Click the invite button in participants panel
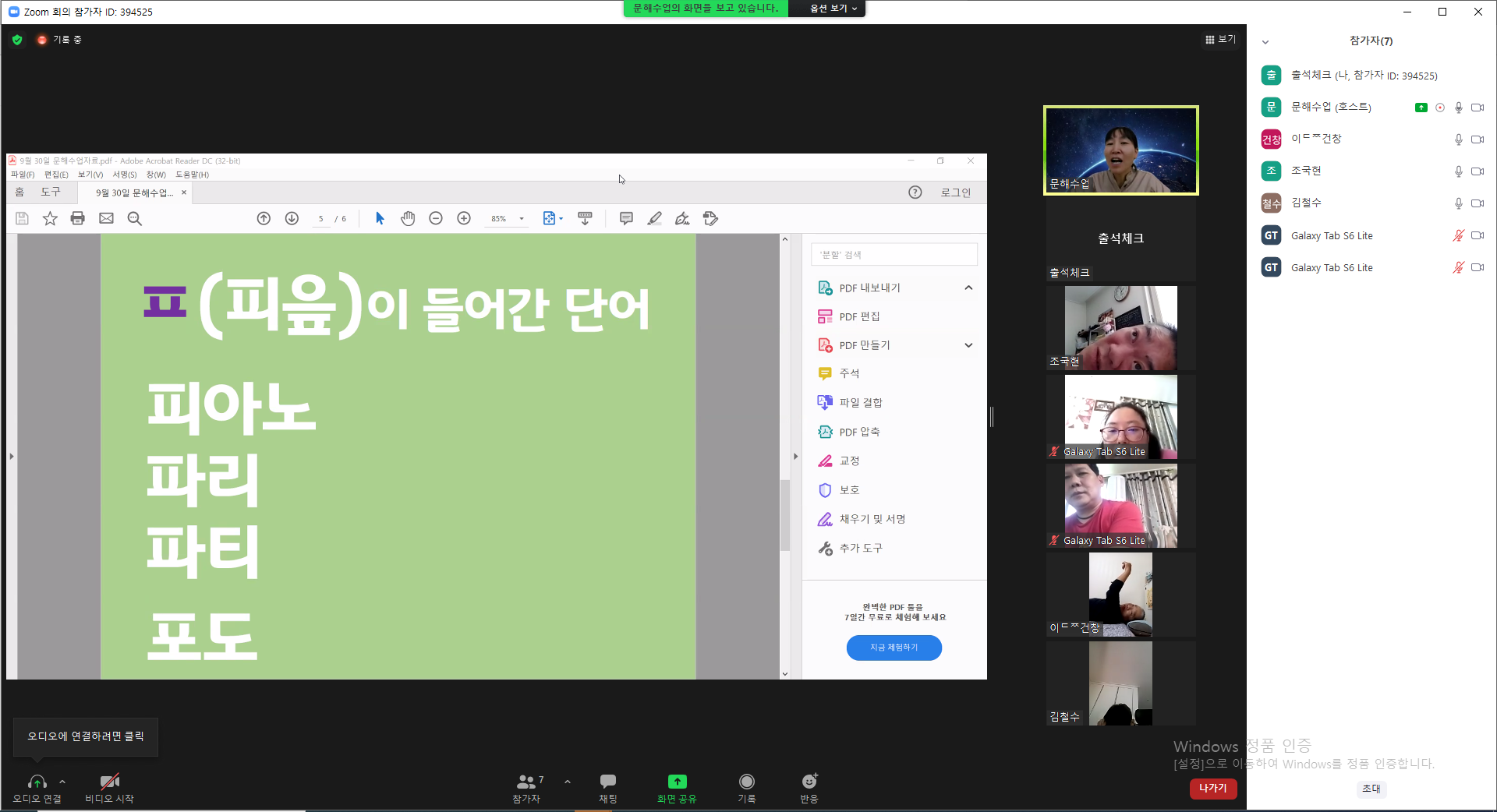Viewport: 1497px width, 812px height. (x=1371, y=789)
